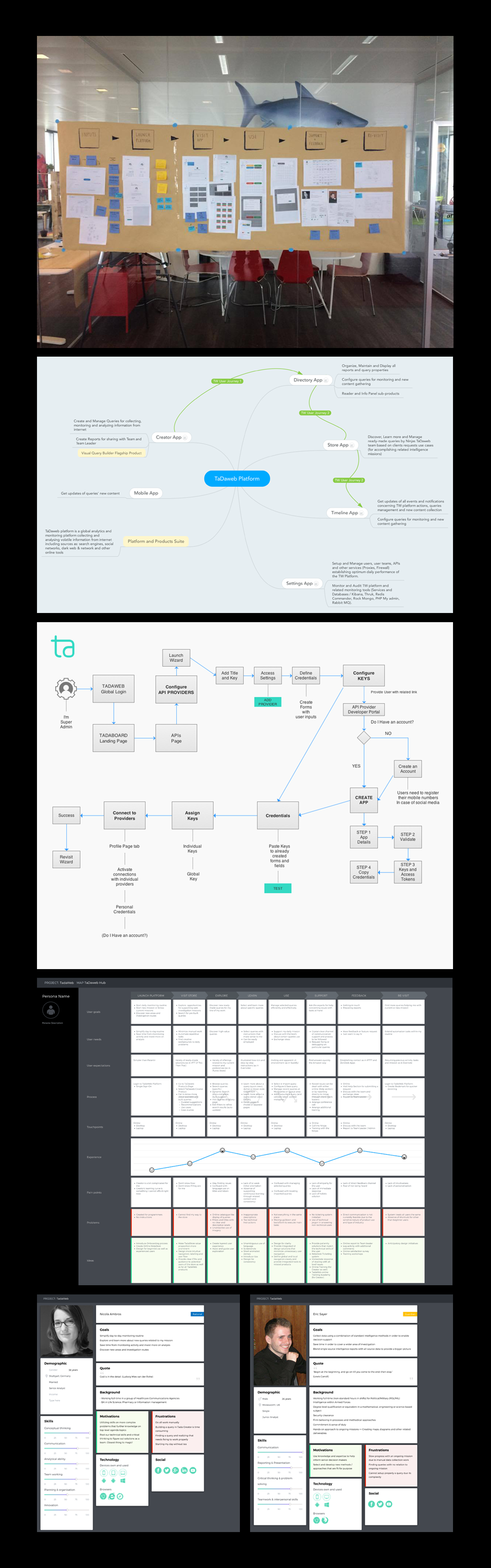Click the Configure KEYS flowchart box
Screen dimensions: 491x1568
coord(363,676)
